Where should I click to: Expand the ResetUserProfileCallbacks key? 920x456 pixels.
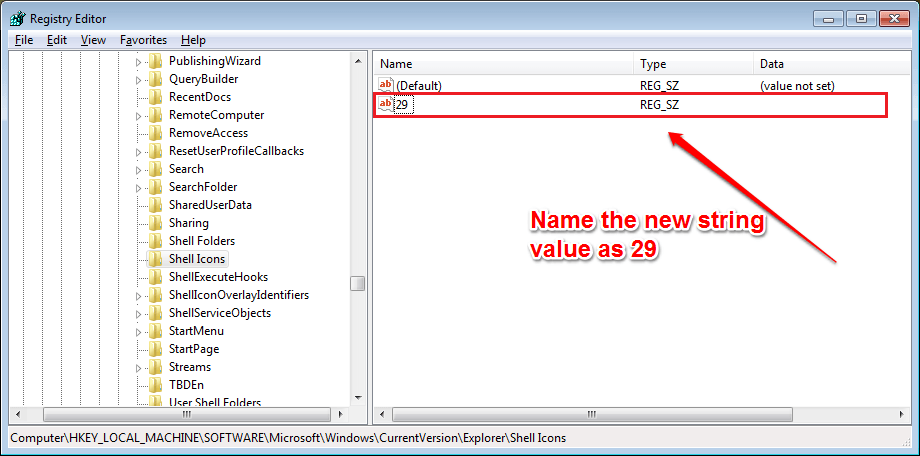pyautogui.click(x=138, y=152)
